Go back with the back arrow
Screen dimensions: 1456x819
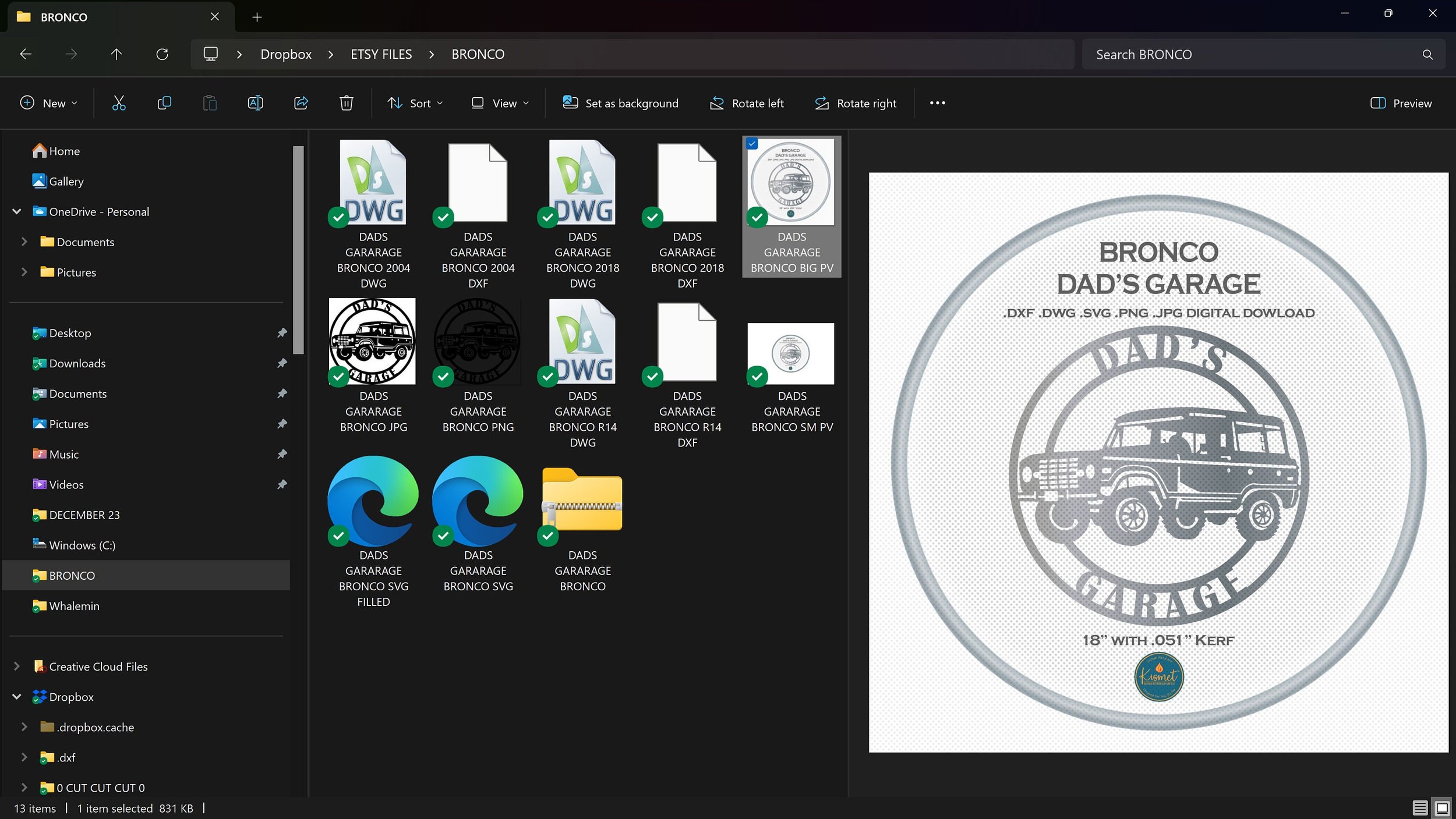tap(26, 54)
